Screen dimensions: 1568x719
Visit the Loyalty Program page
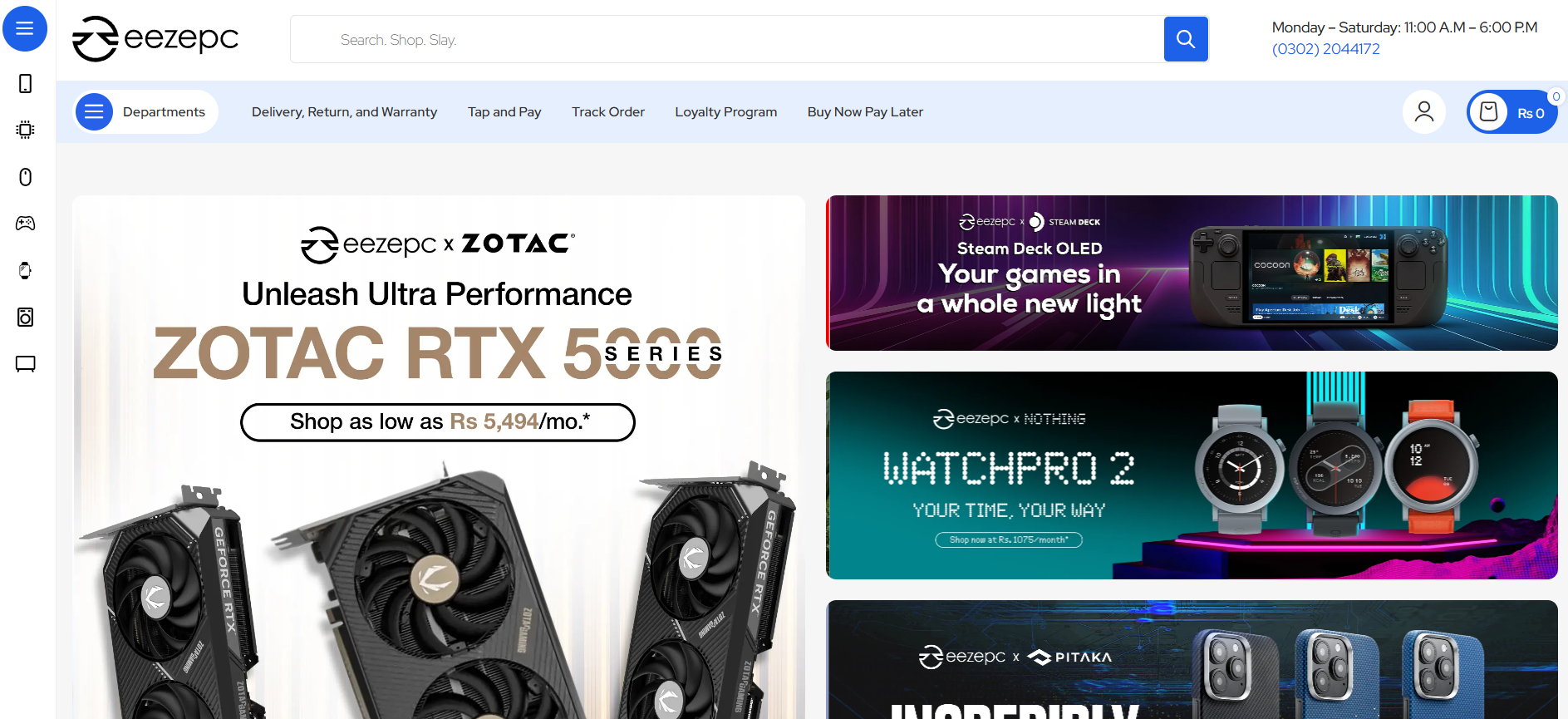(726, 111)
